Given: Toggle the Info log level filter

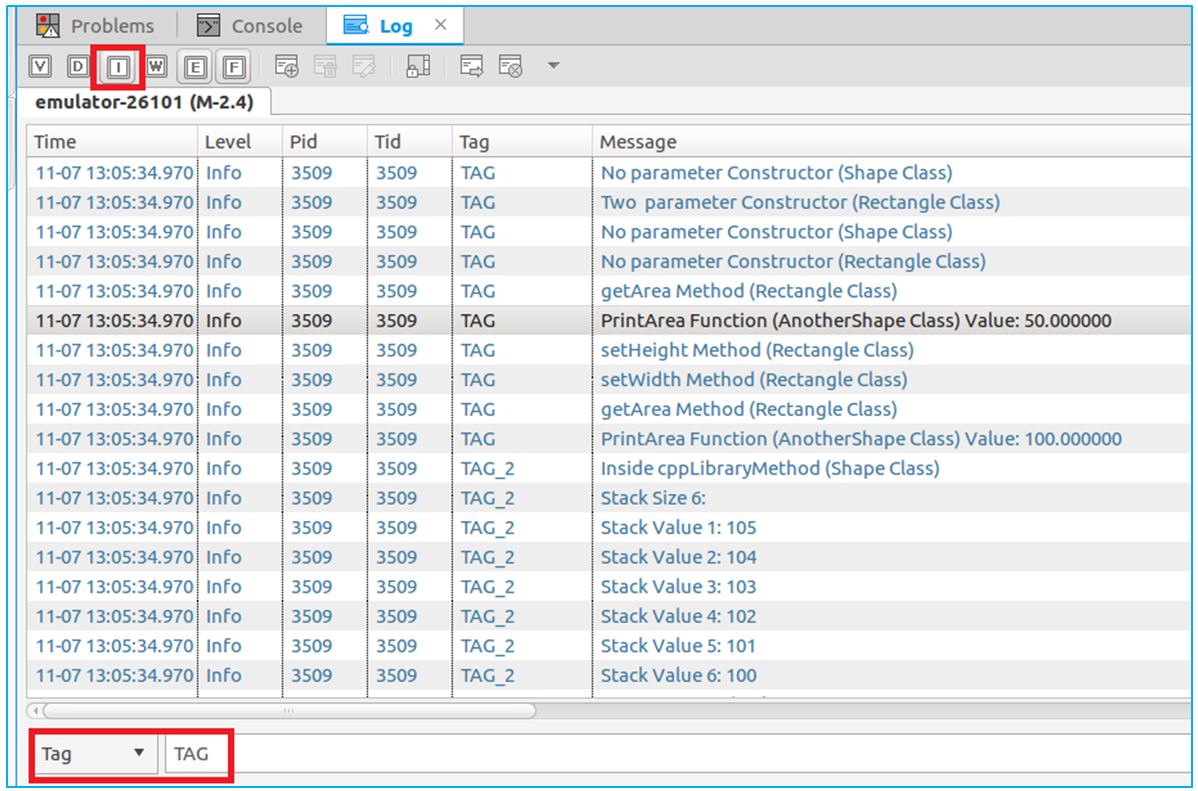Looking at the screenshot, I should tap(119, 67).
